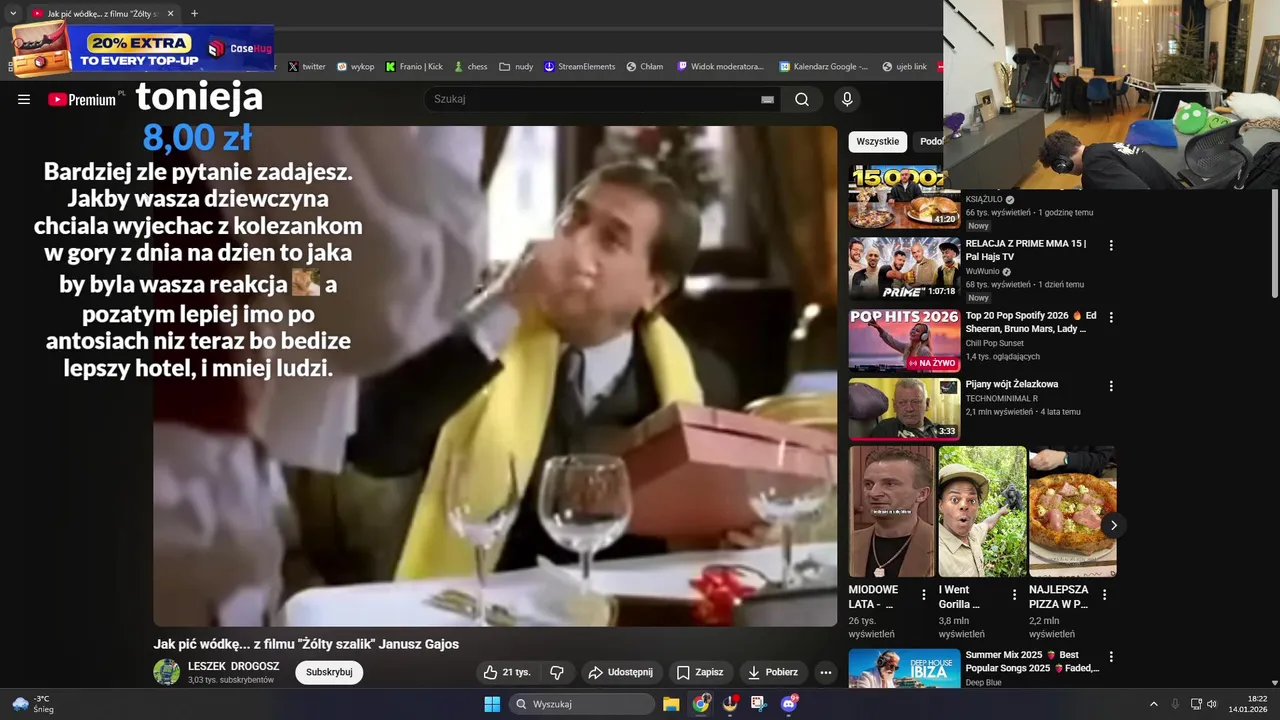This screenshot has width=1280, height=720.
Task: Subscribe with the Subskrybuj button
Action: 329,672
